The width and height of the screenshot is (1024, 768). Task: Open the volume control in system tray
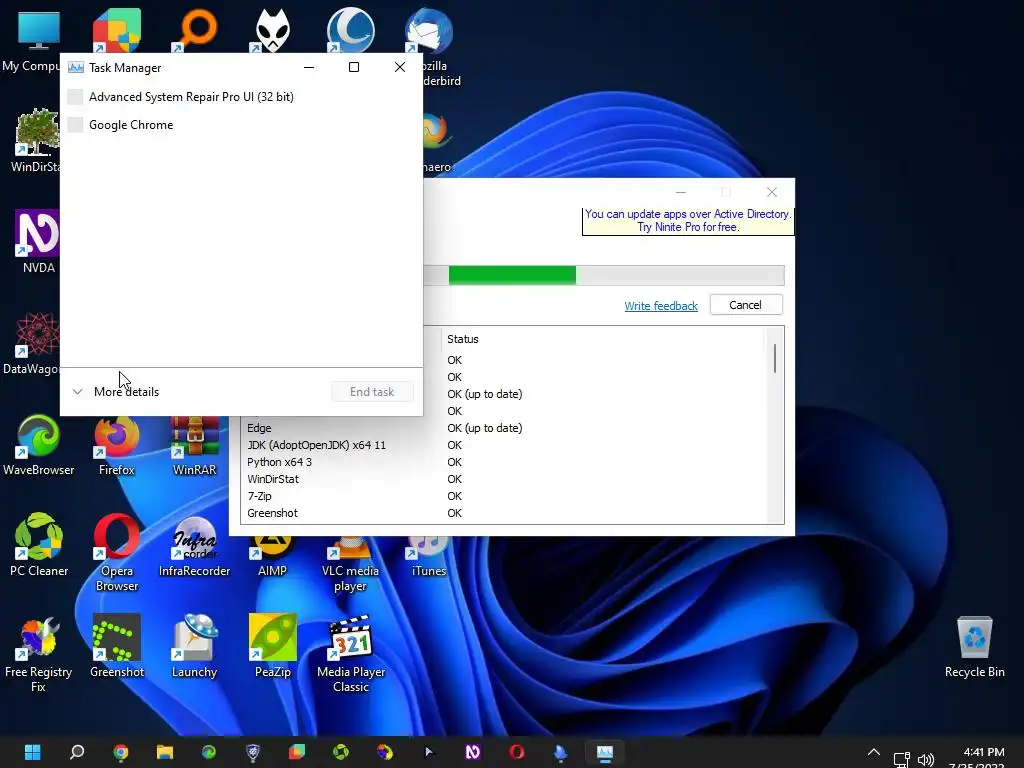point(926,759)
